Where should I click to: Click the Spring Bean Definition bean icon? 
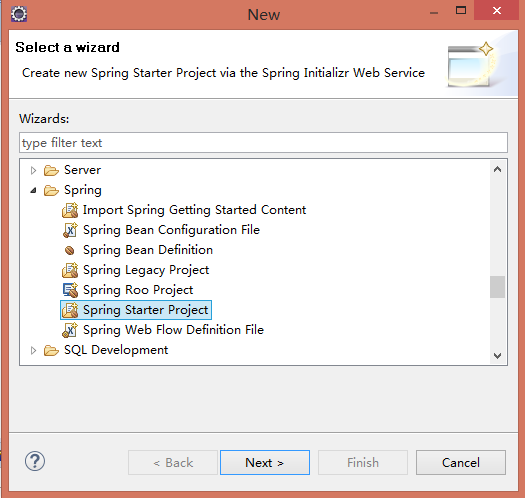tap(70, 250)
